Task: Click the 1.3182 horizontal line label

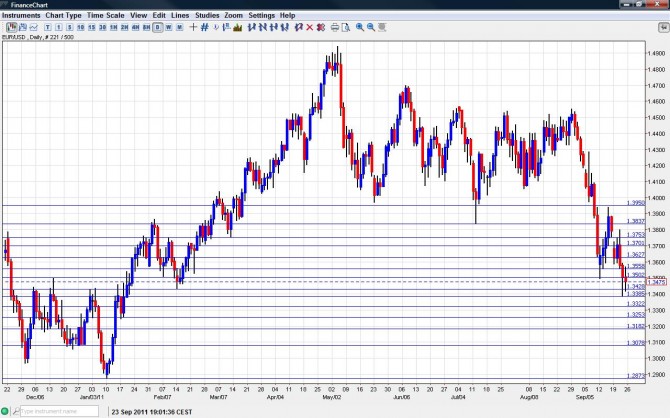Action: click(x=636, y=326)
